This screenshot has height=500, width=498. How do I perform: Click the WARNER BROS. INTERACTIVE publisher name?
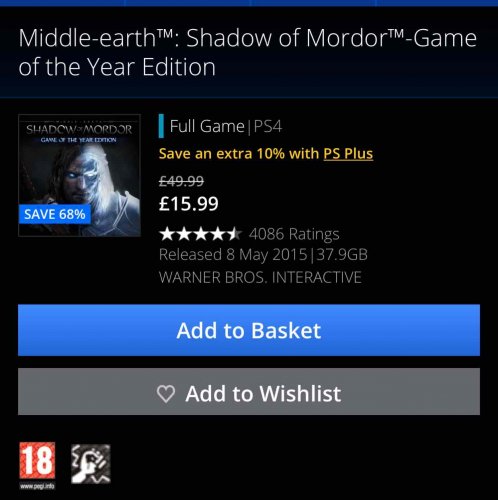click(x=260, y=277)
